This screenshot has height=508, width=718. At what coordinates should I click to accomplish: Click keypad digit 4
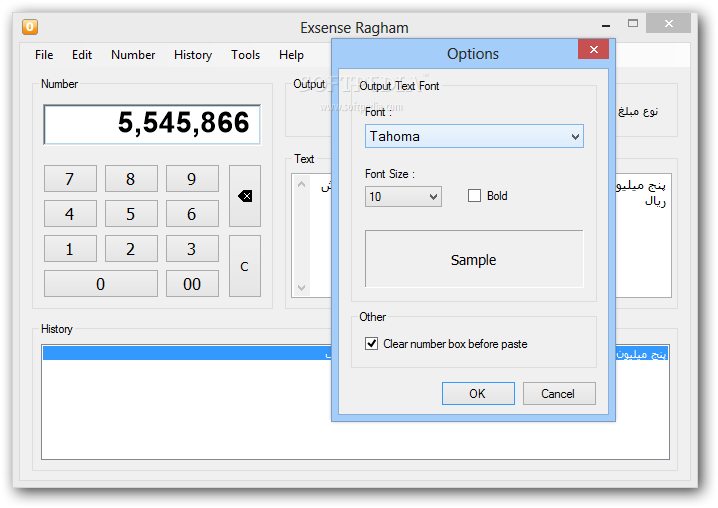tap(70, 213)
